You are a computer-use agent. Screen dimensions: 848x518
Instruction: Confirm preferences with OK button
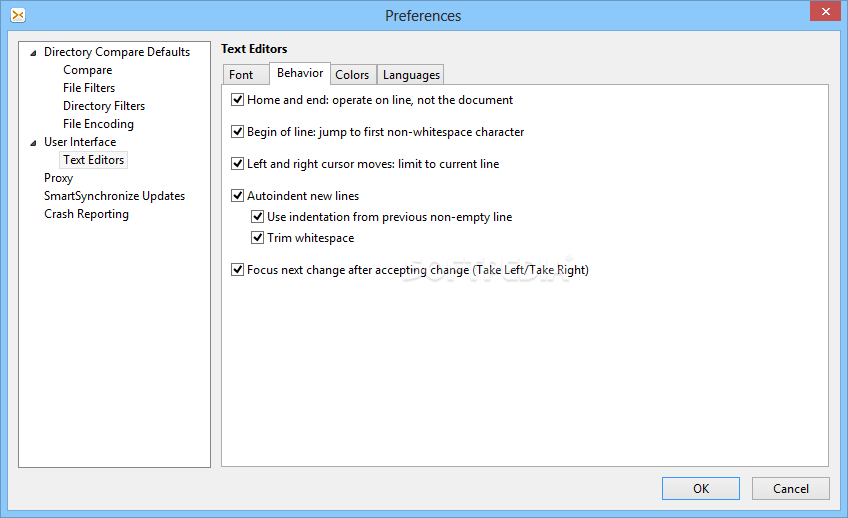tap(701, 488)
